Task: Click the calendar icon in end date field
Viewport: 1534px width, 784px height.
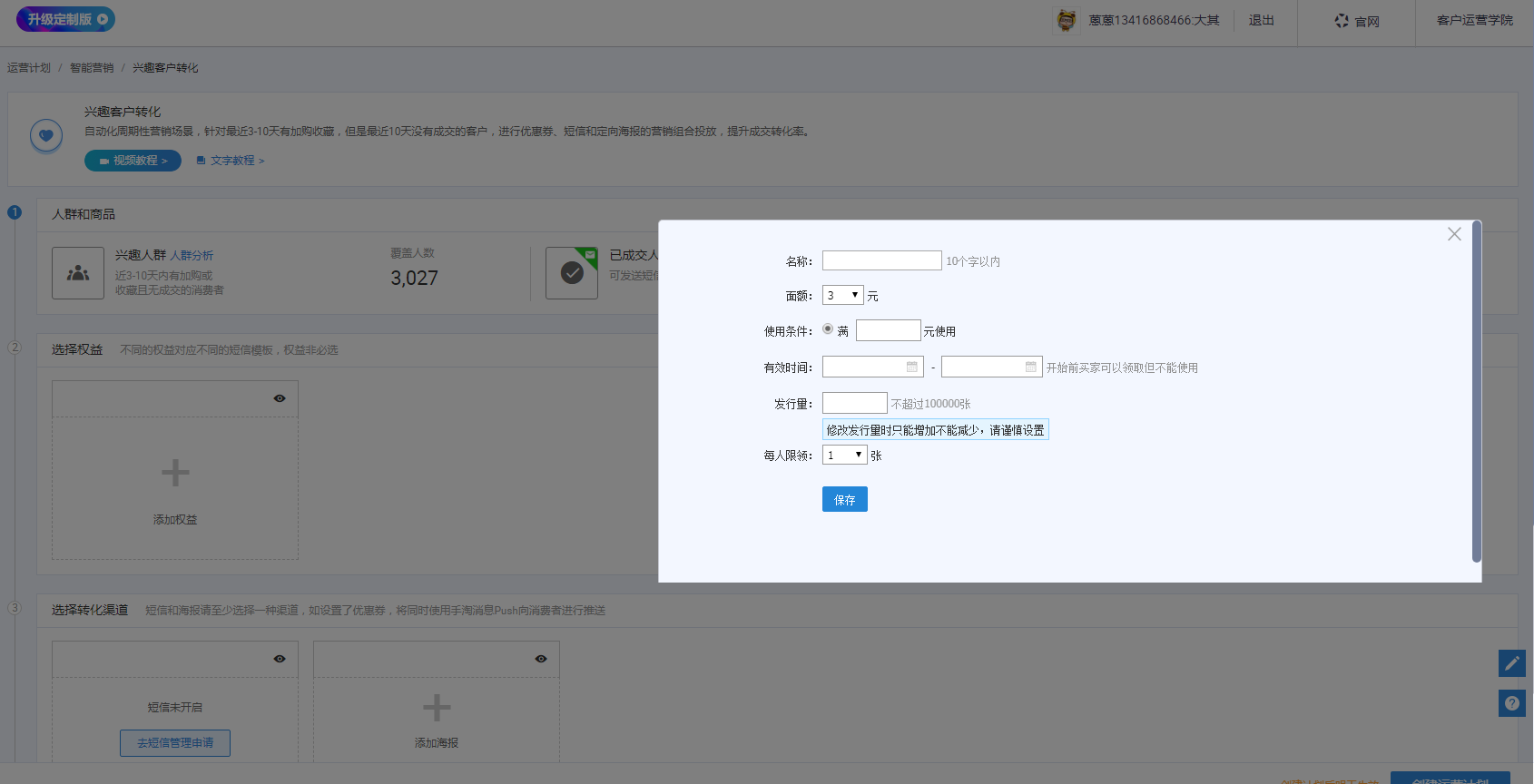Action: (x=1031, y=367)
